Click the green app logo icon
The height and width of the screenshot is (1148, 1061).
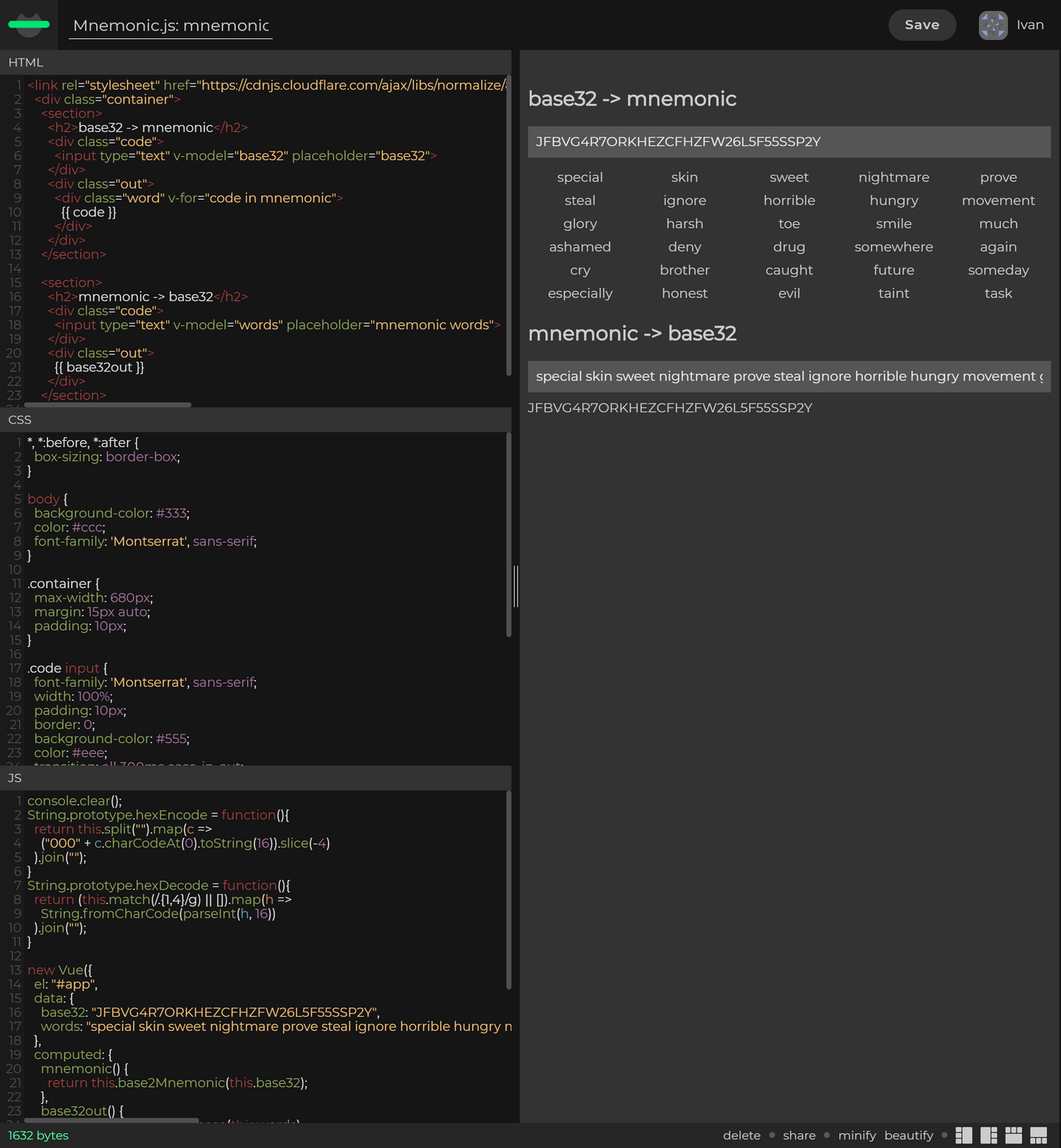point(29,25)
